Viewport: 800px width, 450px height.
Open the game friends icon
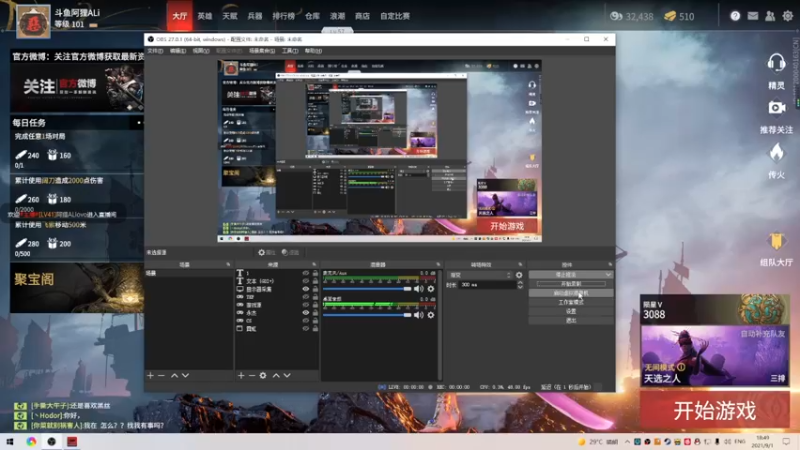coord(770,16)
